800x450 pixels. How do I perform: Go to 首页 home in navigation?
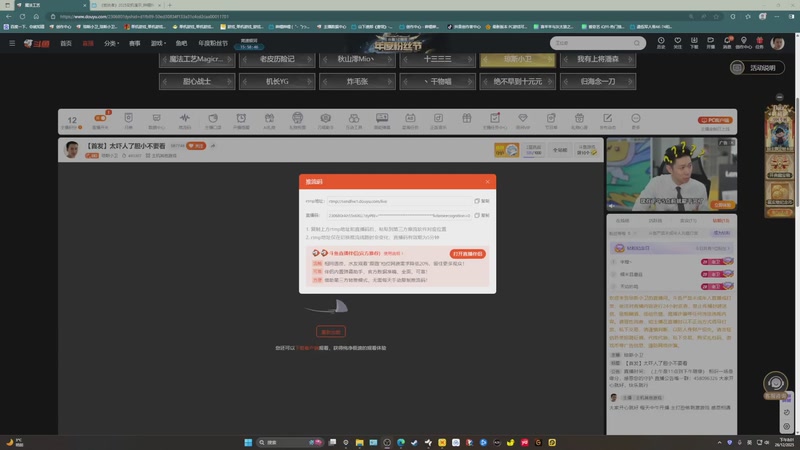tap(66, 43)
